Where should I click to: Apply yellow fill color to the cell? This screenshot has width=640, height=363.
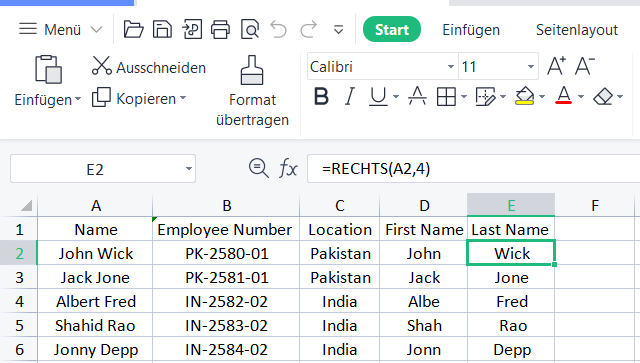tap(524, 96)
